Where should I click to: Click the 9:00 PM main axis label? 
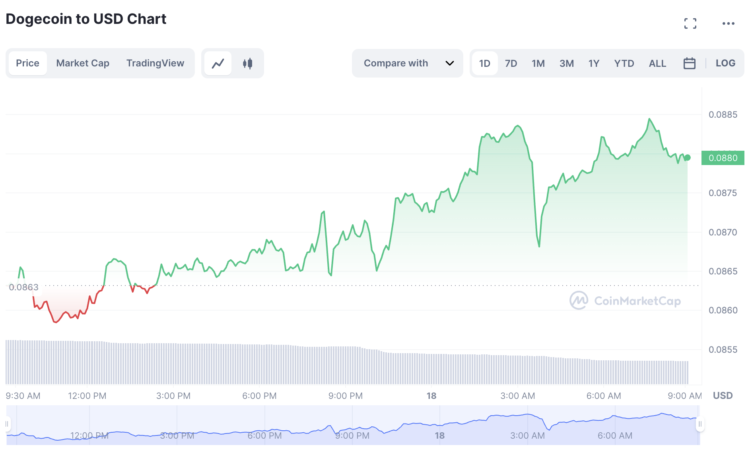[x=345, y=396]
